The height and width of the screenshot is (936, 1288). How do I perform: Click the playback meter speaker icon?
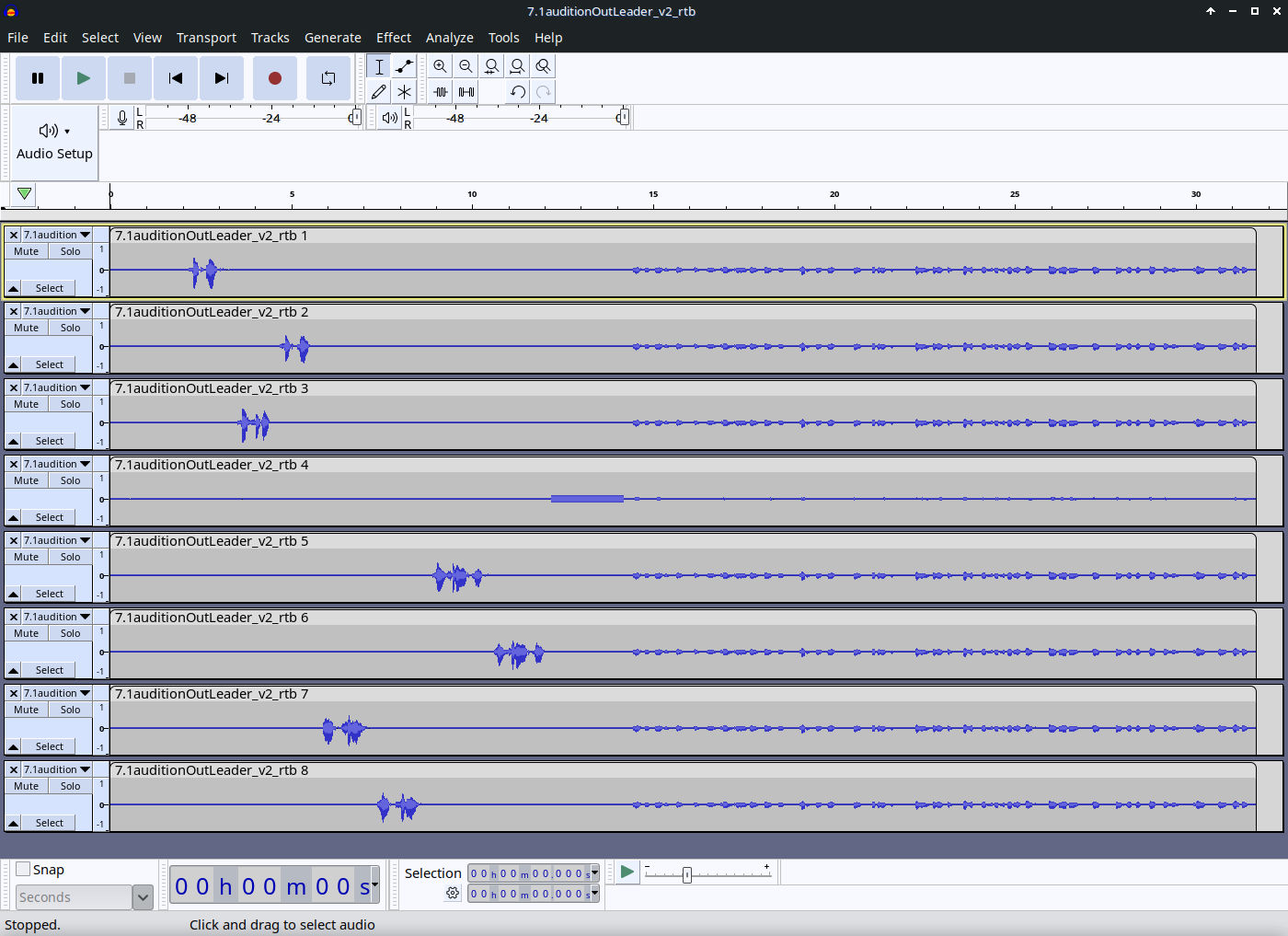tap(390, 118)
